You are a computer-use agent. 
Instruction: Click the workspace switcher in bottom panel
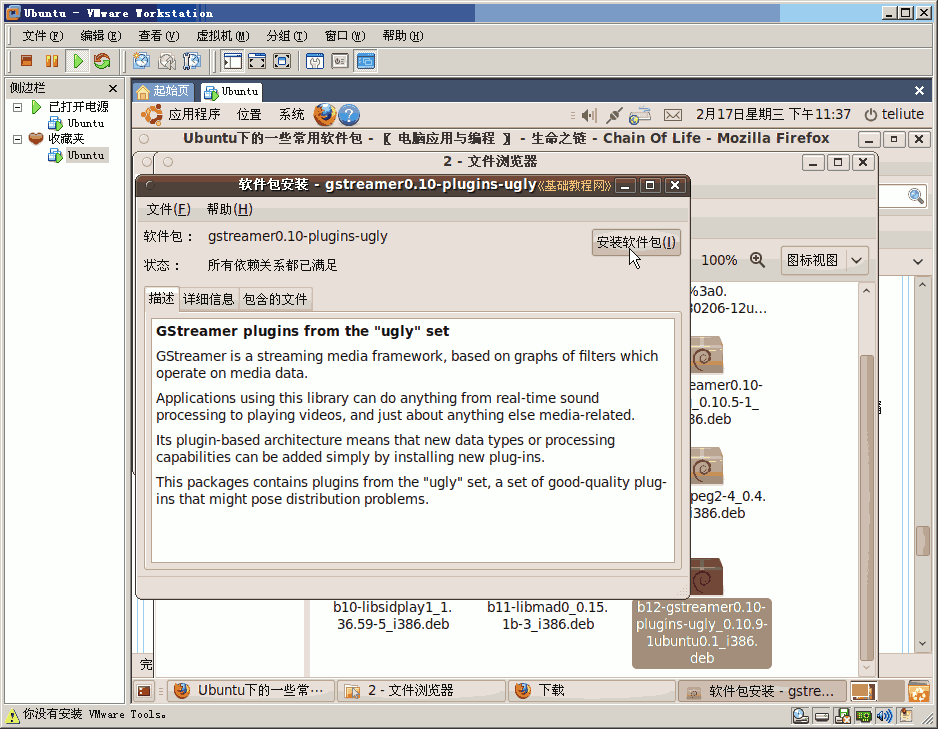pos(876,691)
